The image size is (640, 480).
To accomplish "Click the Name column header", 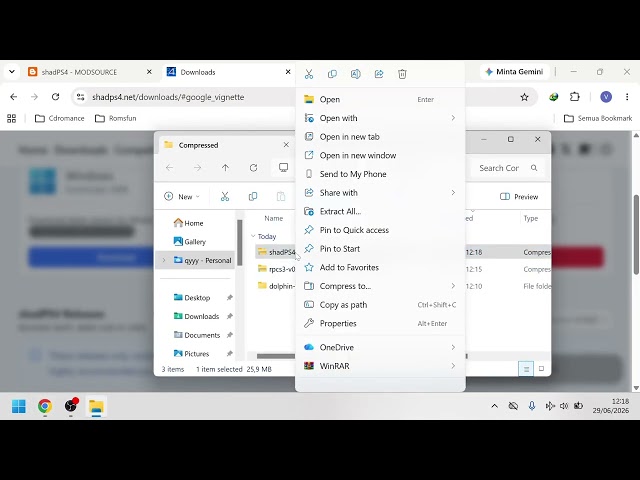I will click(x=273, y=218).
